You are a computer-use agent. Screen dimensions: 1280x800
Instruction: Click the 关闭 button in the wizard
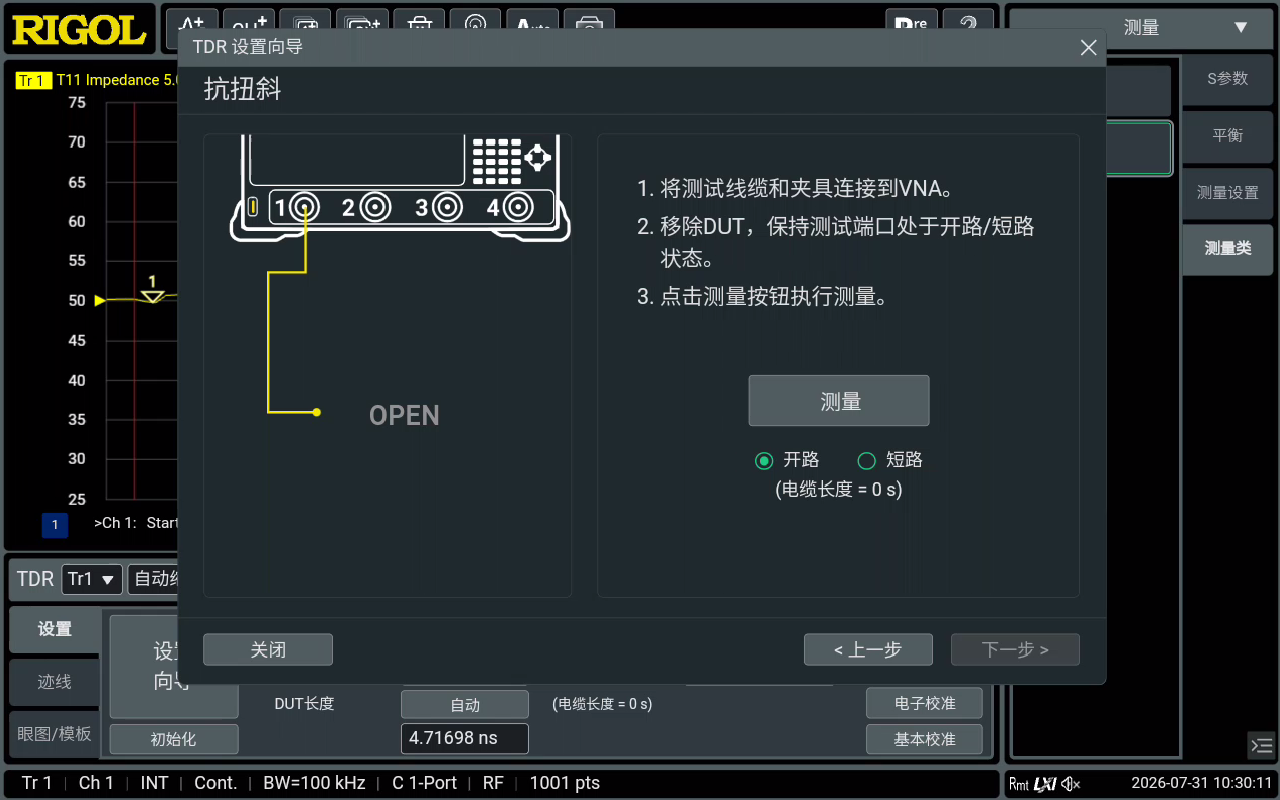[268, 650]
